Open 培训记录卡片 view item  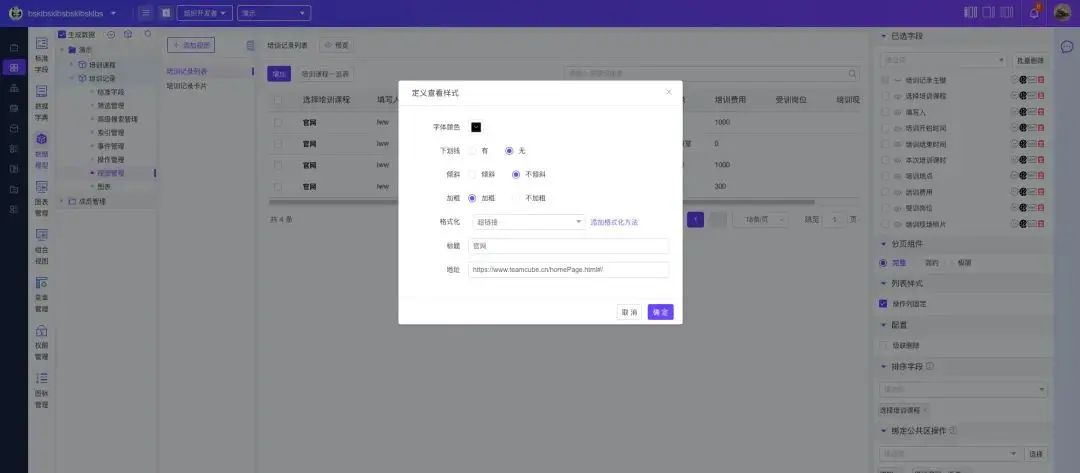pyautogui.click(x=187, y=87)
